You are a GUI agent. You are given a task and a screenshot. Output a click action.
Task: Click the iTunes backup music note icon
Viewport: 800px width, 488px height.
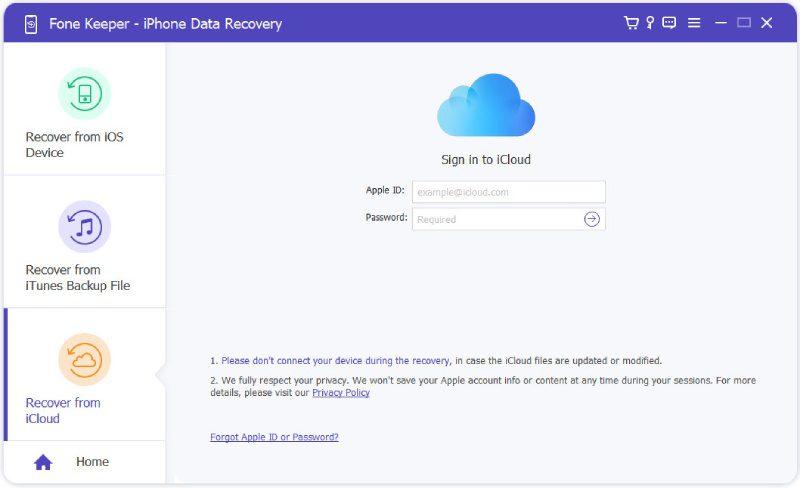pyautogui.click(x=84, y=227)
